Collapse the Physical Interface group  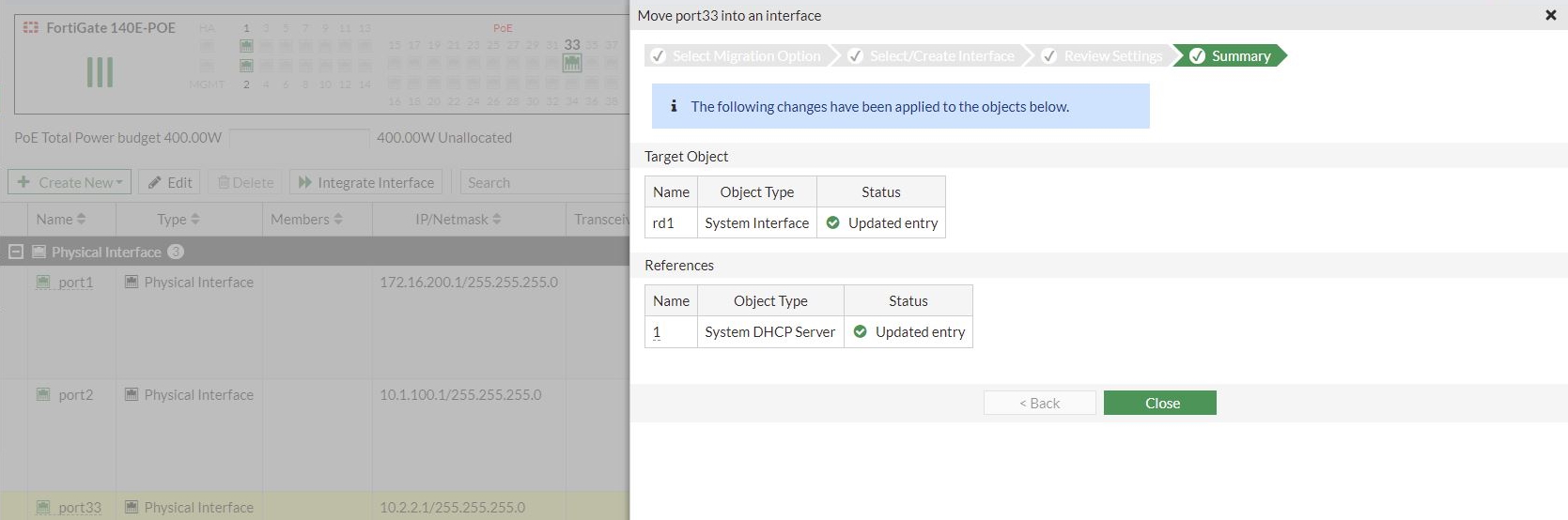click(16, 252)
